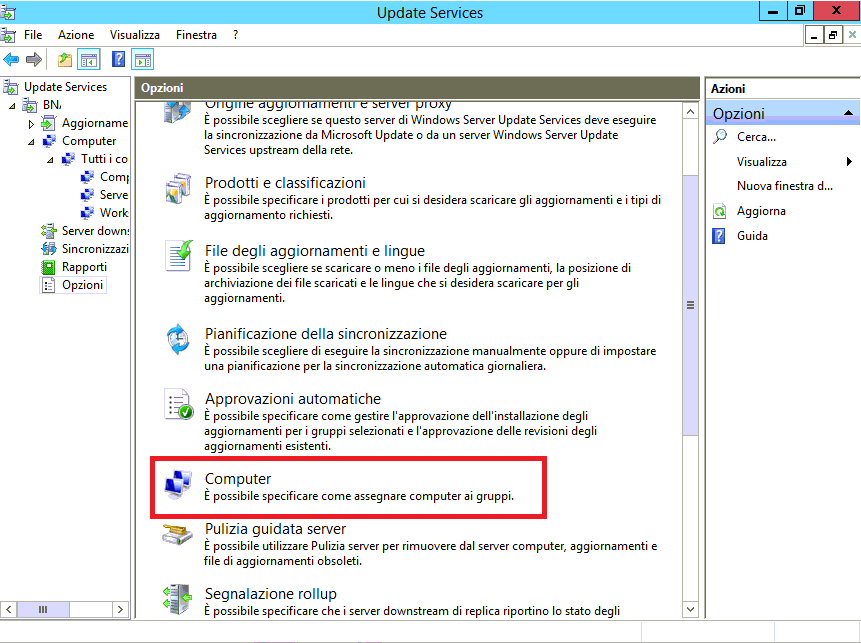The width and height of the screenshot is (861, 643).
Task: Collapse the Tutti i computer tree node
Action: (51, 160)
